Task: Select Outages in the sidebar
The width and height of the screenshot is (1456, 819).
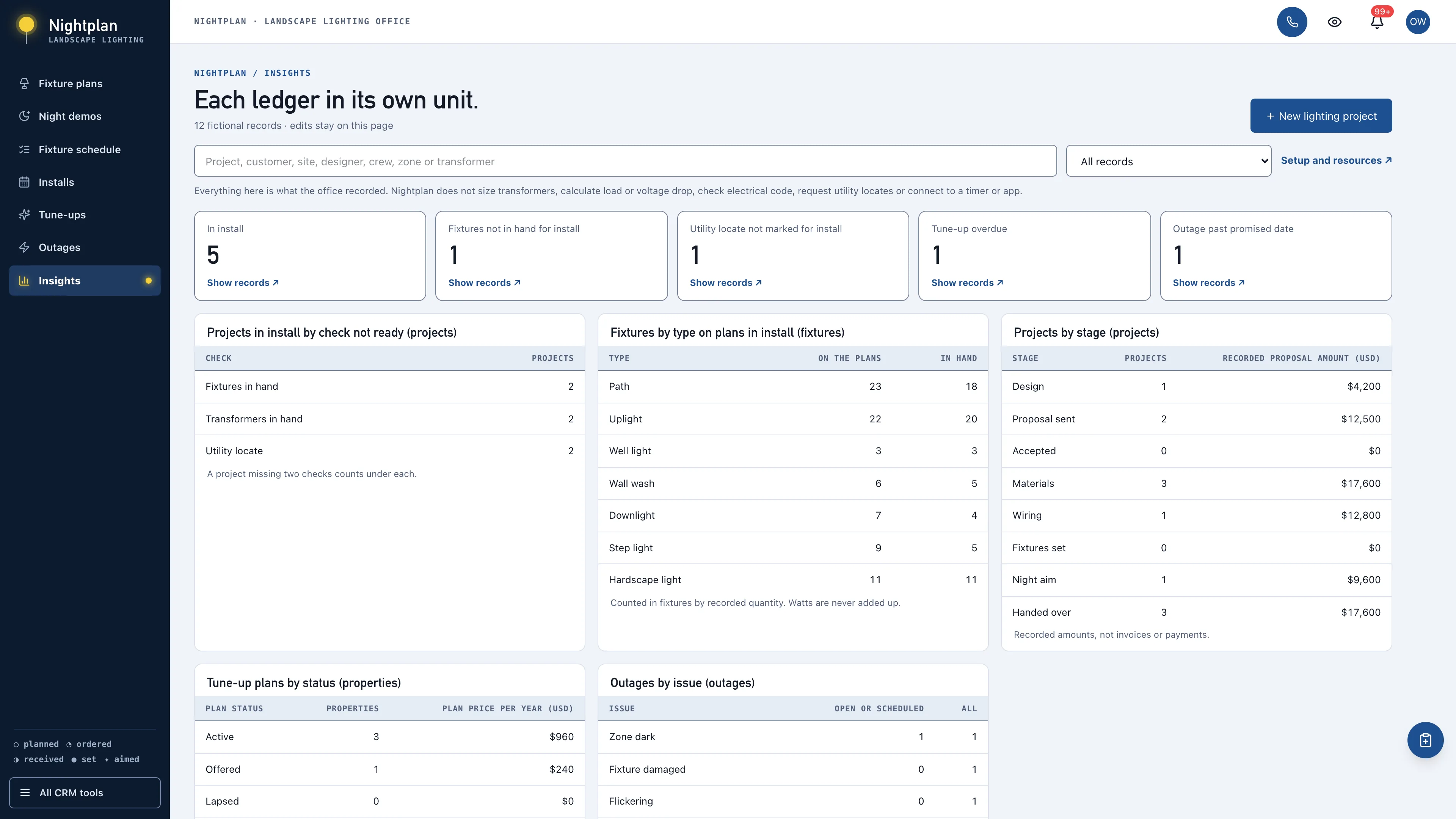Action: [x=85, y=248]
